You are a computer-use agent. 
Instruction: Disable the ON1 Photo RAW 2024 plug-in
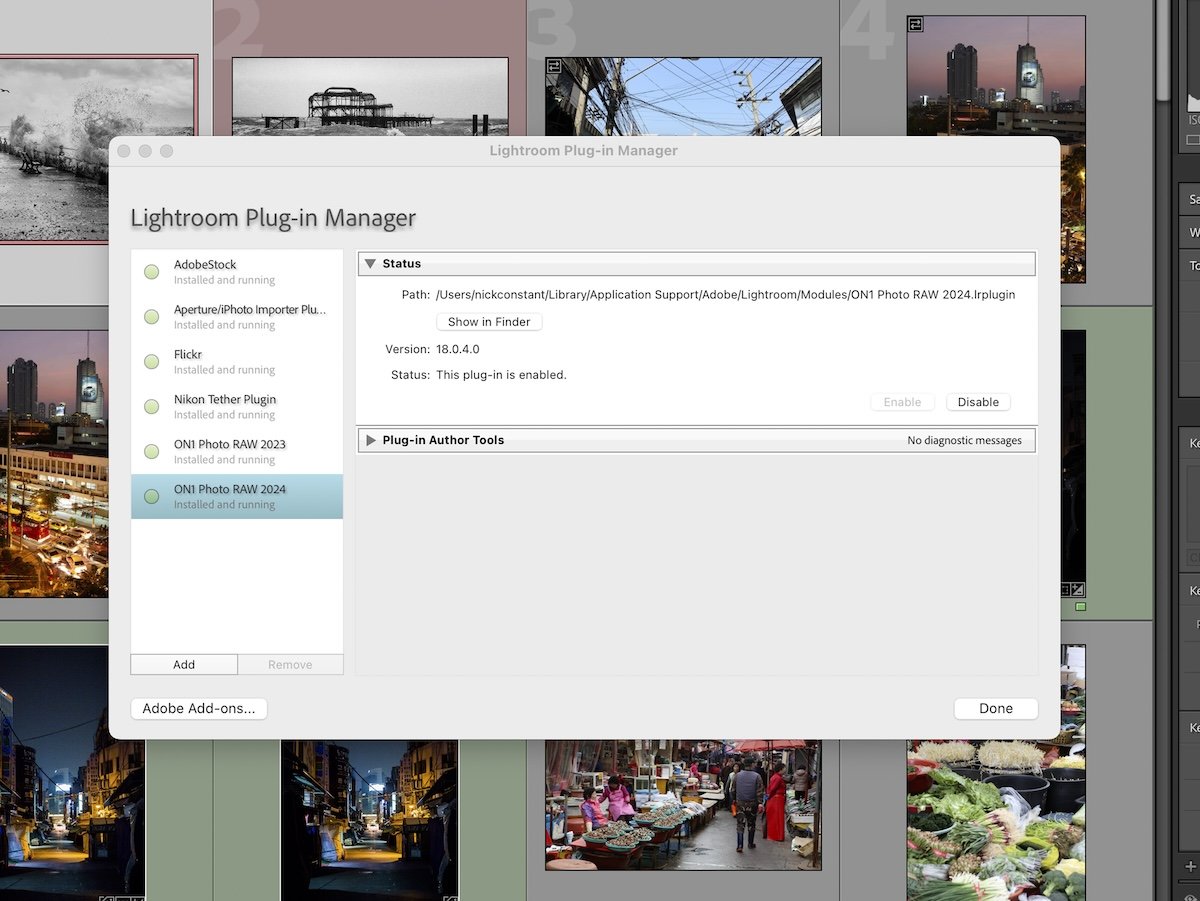pyautogui.click(x=977, y=402)
